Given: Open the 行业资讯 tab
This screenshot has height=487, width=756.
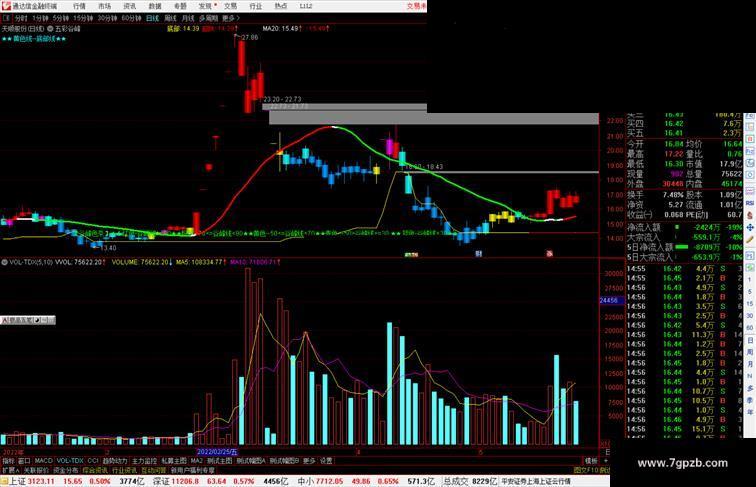Looking at the screenshot, I should [x=125, y=470].
